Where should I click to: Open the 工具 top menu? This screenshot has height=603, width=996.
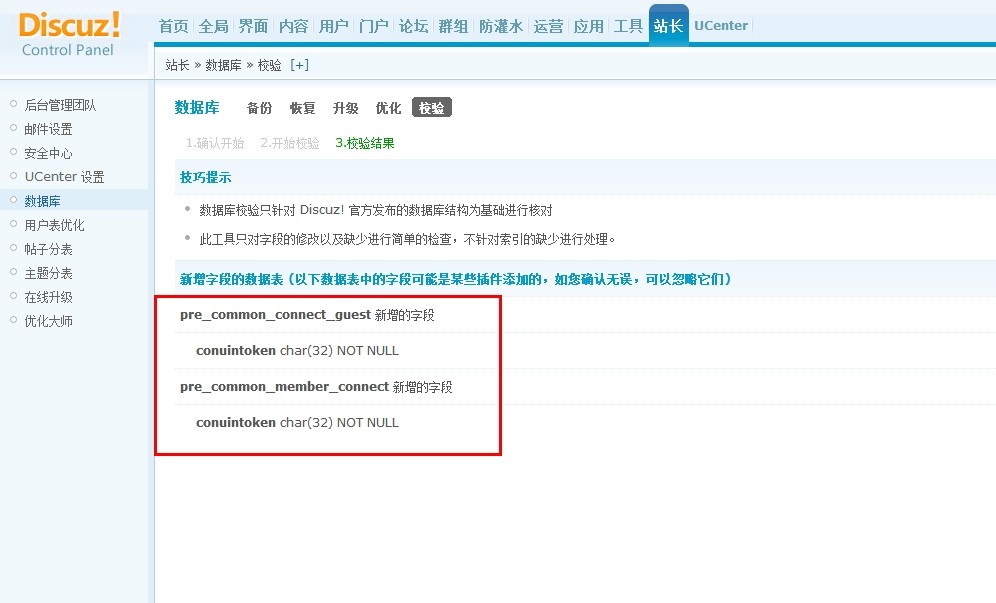click(x=628, y=26)
